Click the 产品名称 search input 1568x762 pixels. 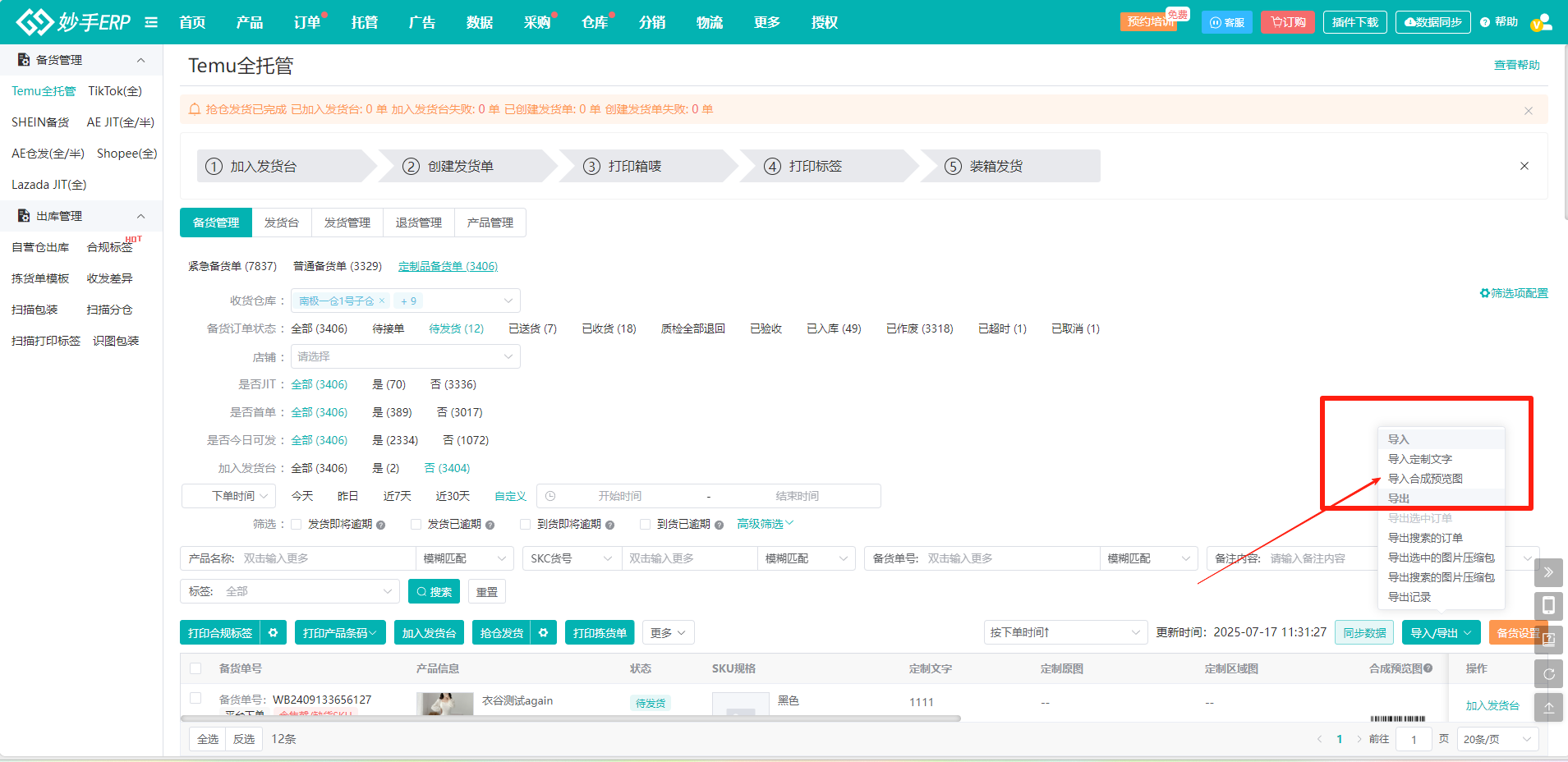pyautogui.click(x=329, y=558)
